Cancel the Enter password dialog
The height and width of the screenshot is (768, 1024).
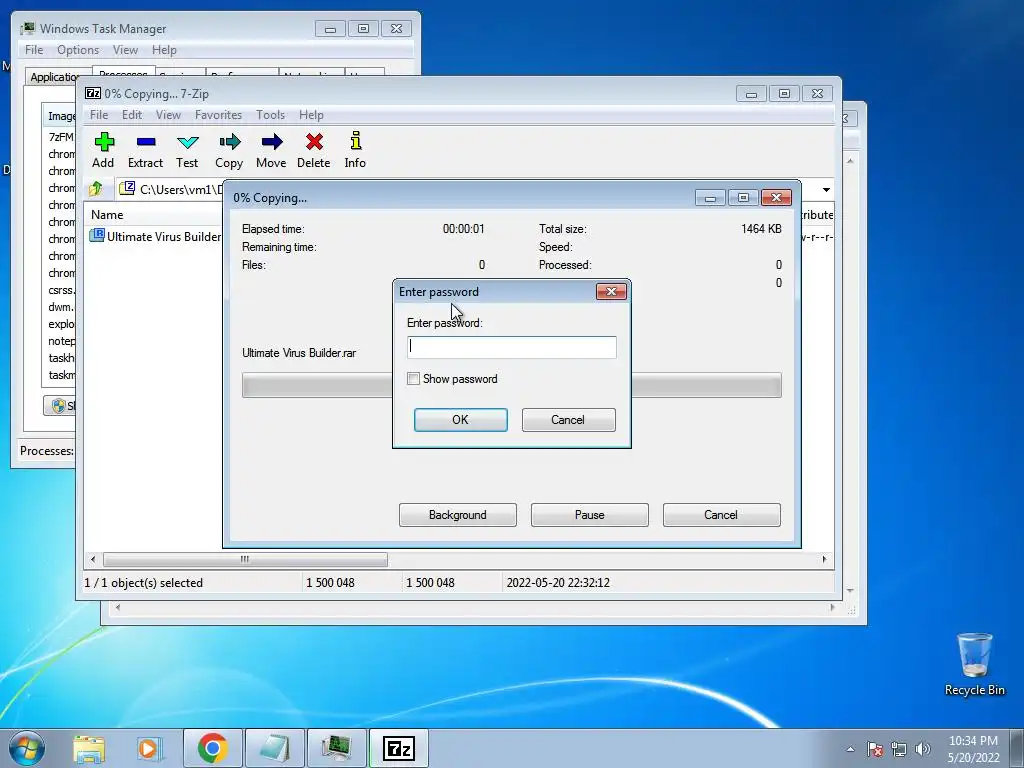tap(568, 420)
